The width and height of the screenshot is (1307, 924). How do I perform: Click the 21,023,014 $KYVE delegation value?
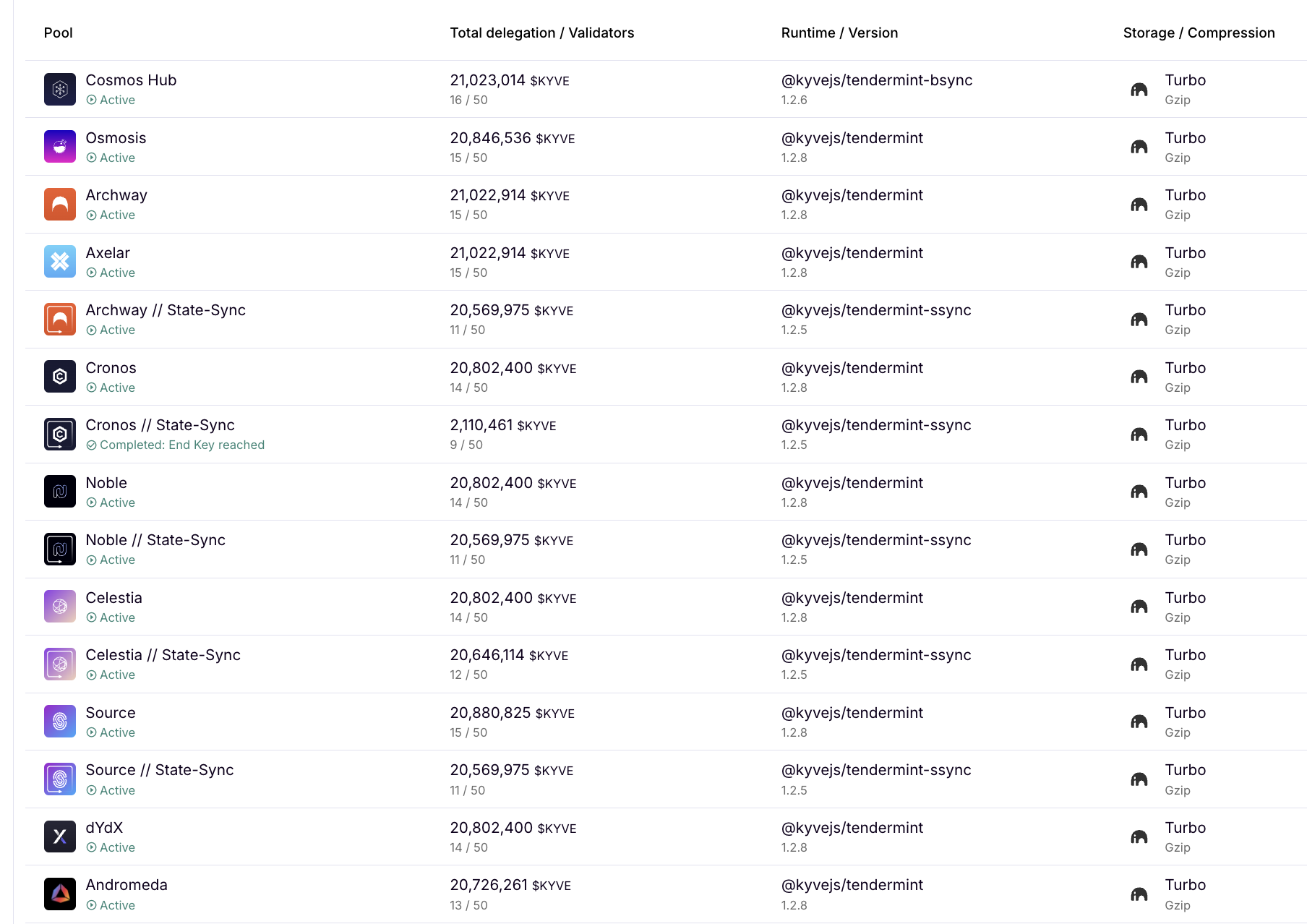[510, 80]
